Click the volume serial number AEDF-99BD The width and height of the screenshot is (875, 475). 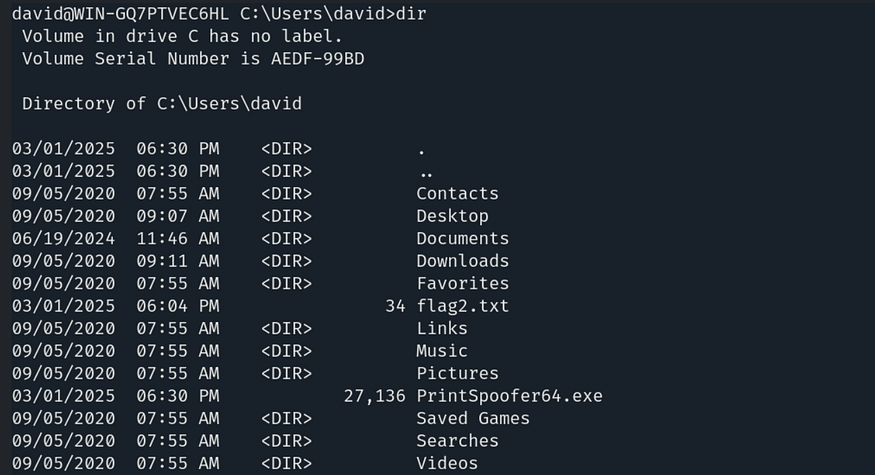tap(317, 58)
